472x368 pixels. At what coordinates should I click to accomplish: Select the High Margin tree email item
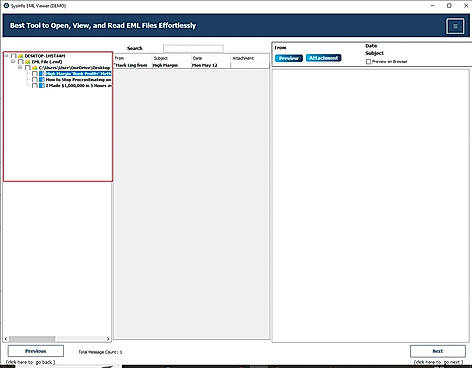point(78,74)
